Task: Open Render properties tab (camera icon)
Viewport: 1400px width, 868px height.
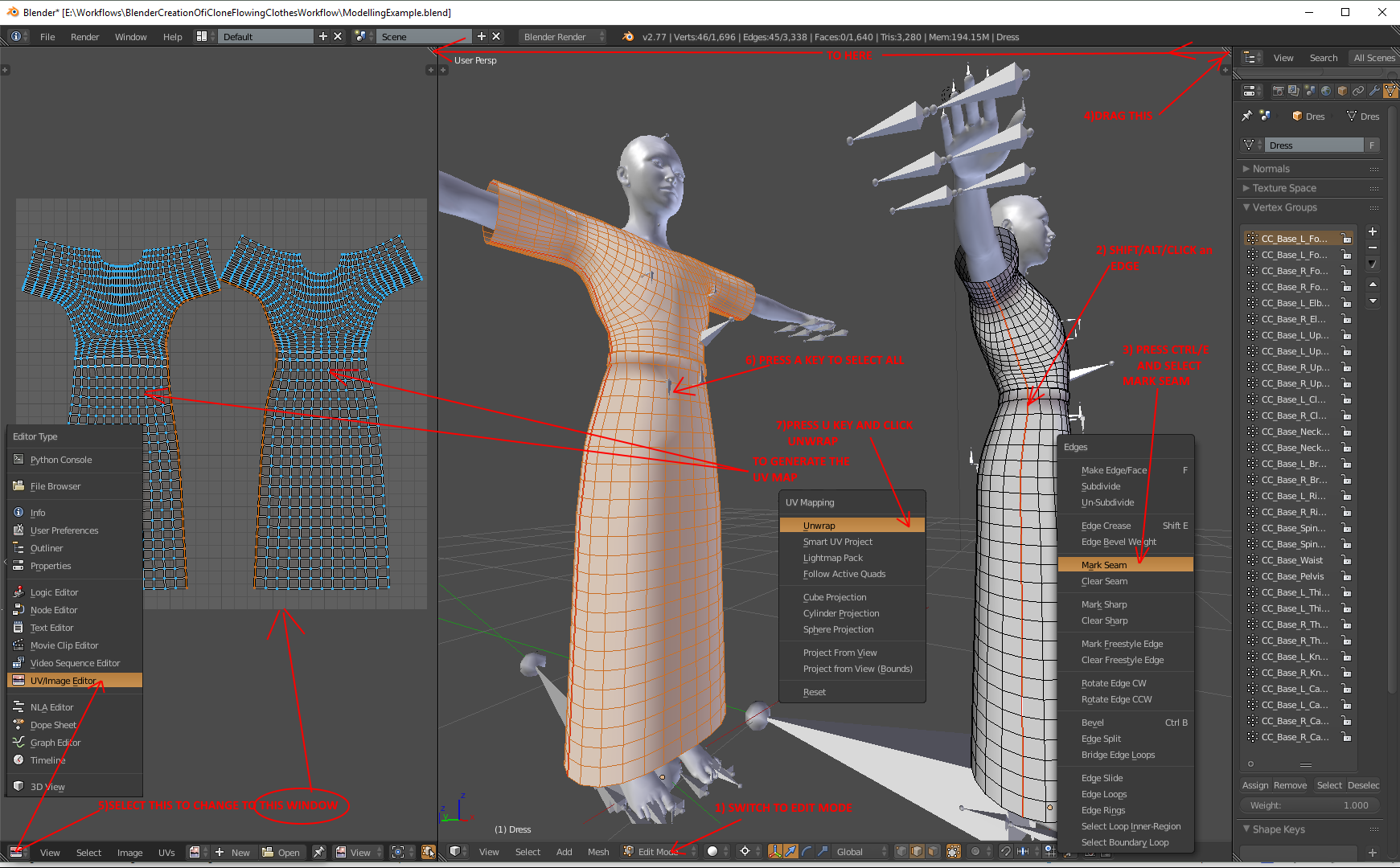Action: pyautogui.click(x=1279, y=91)
